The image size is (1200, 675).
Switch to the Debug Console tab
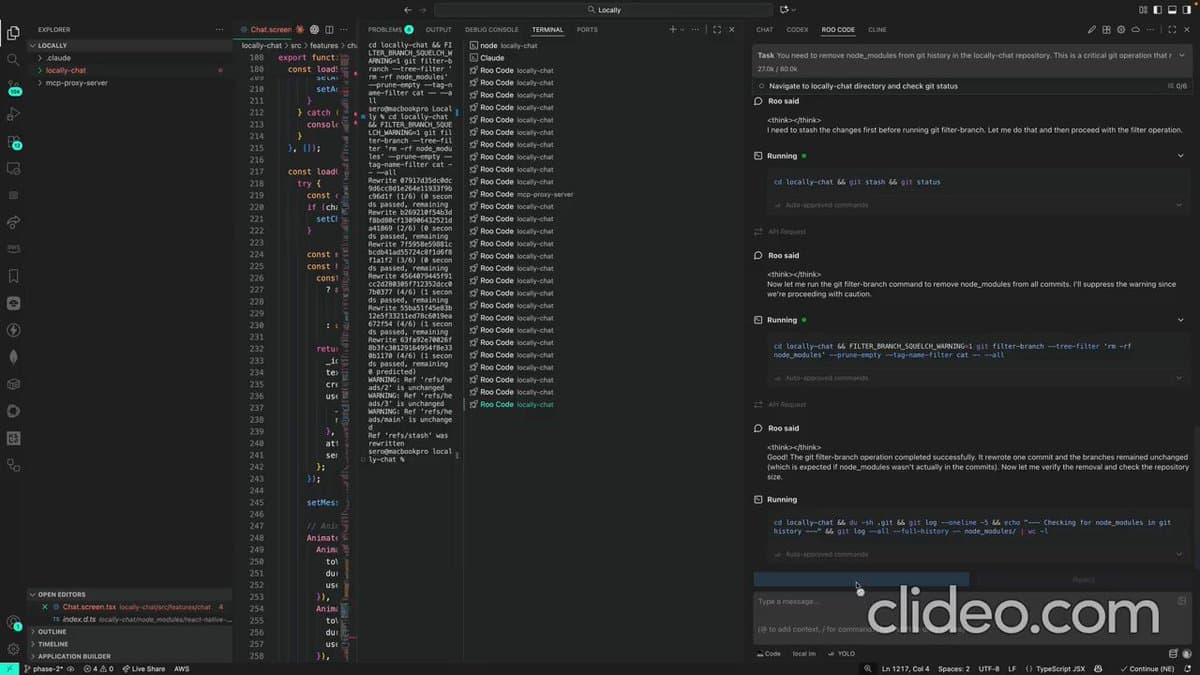pos(492,30)
